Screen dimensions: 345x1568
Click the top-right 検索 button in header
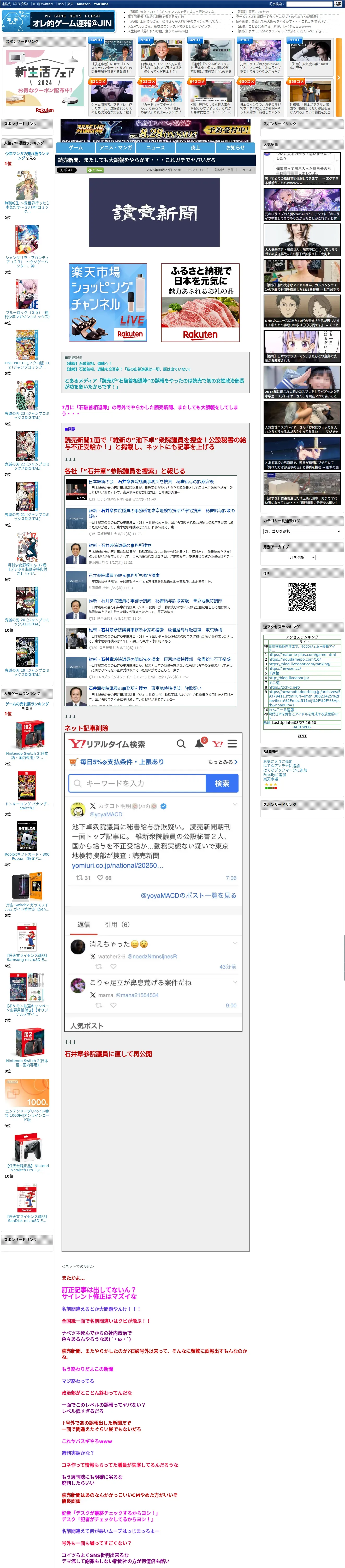point(338,4)
